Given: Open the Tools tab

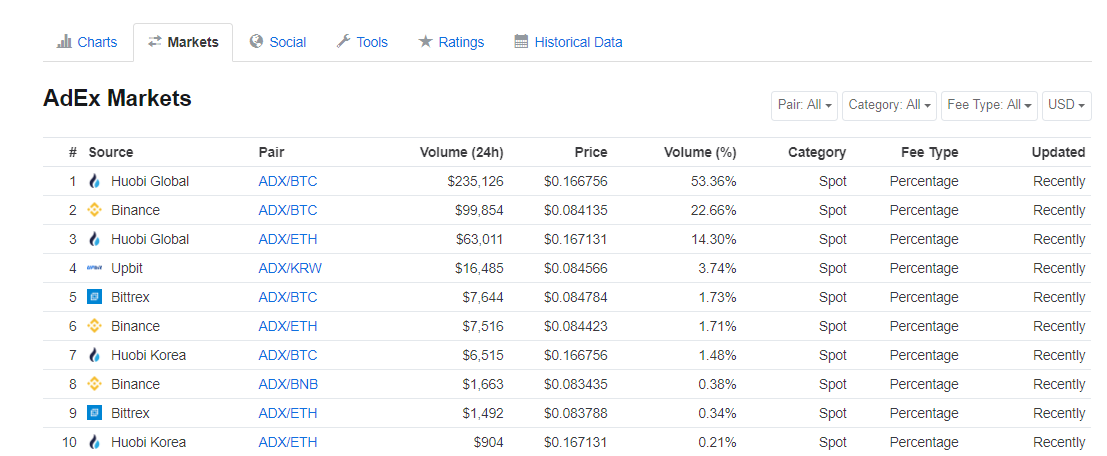Looking at the screenshot, I should pyautogui.click(x=362, y=42).
